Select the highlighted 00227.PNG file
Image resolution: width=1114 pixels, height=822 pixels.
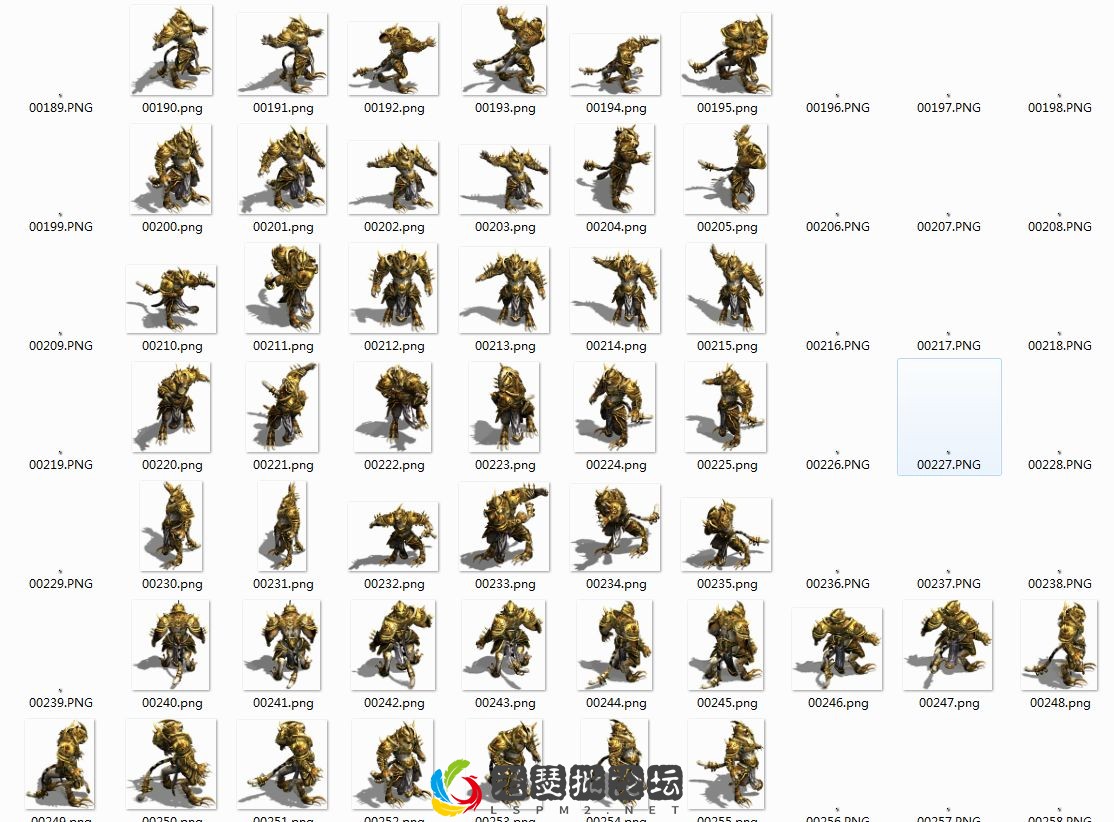(949, 416)
